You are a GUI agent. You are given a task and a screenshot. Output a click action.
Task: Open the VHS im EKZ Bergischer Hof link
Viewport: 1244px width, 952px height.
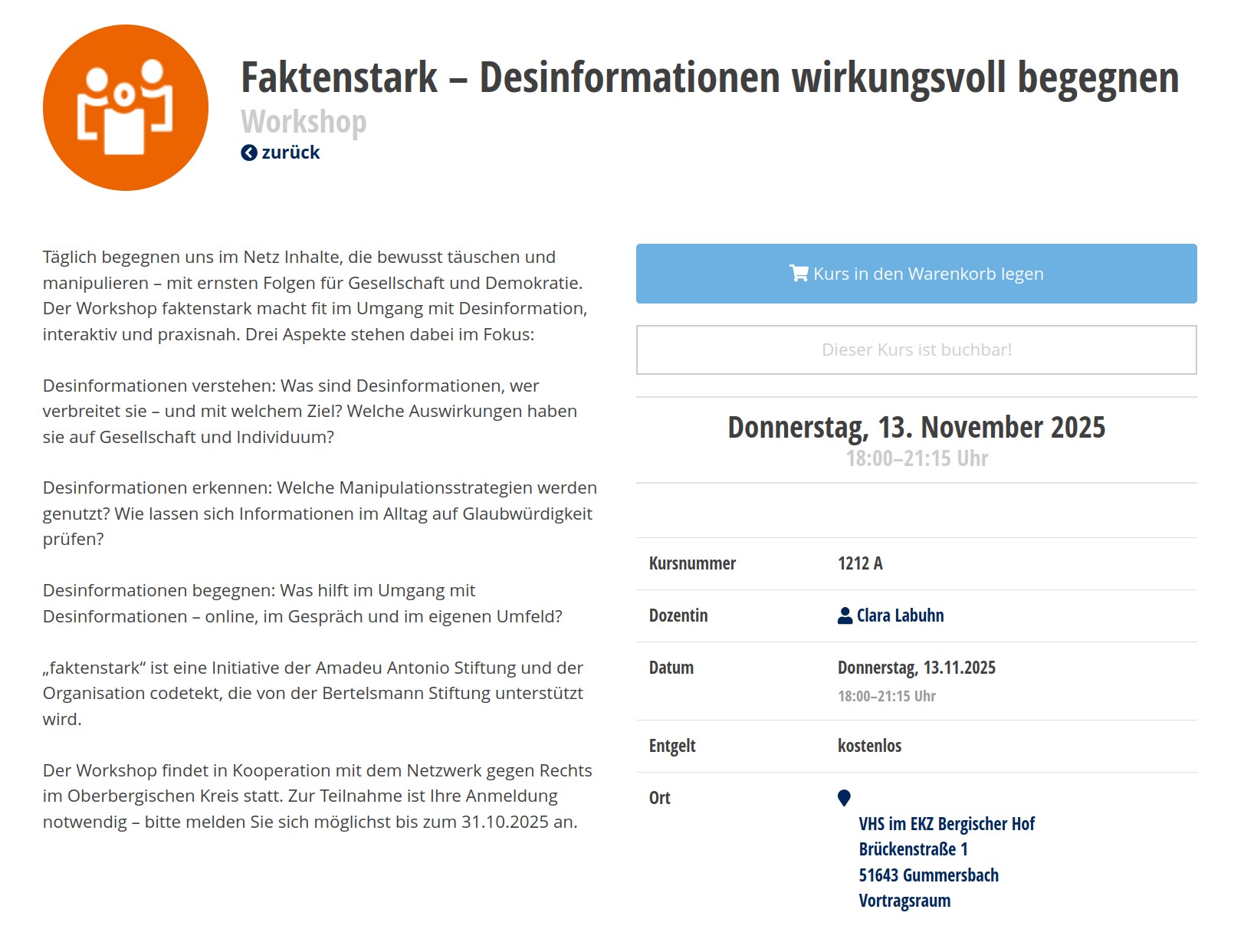click(x=946, y=824)
